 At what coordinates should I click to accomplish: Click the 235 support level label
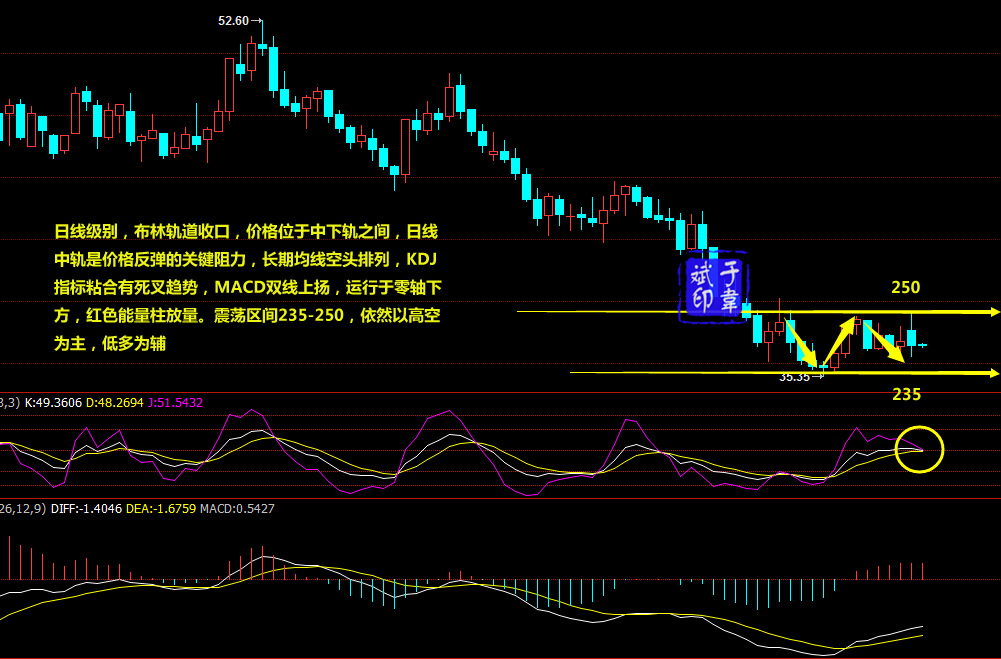(x=907, y=395)
